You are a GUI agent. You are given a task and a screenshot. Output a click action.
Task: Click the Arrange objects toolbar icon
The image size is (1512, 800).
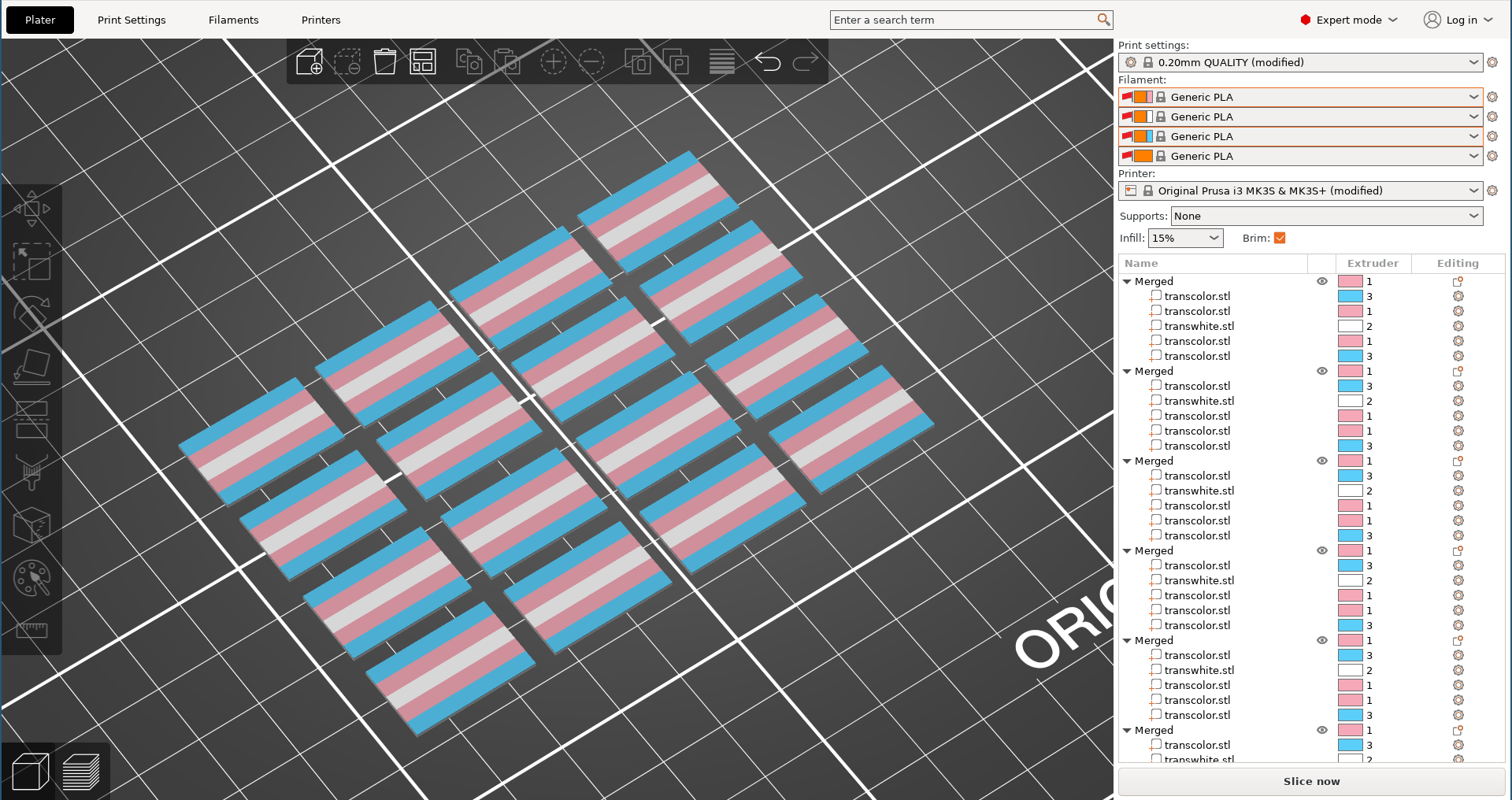click(x=423, y=61)
